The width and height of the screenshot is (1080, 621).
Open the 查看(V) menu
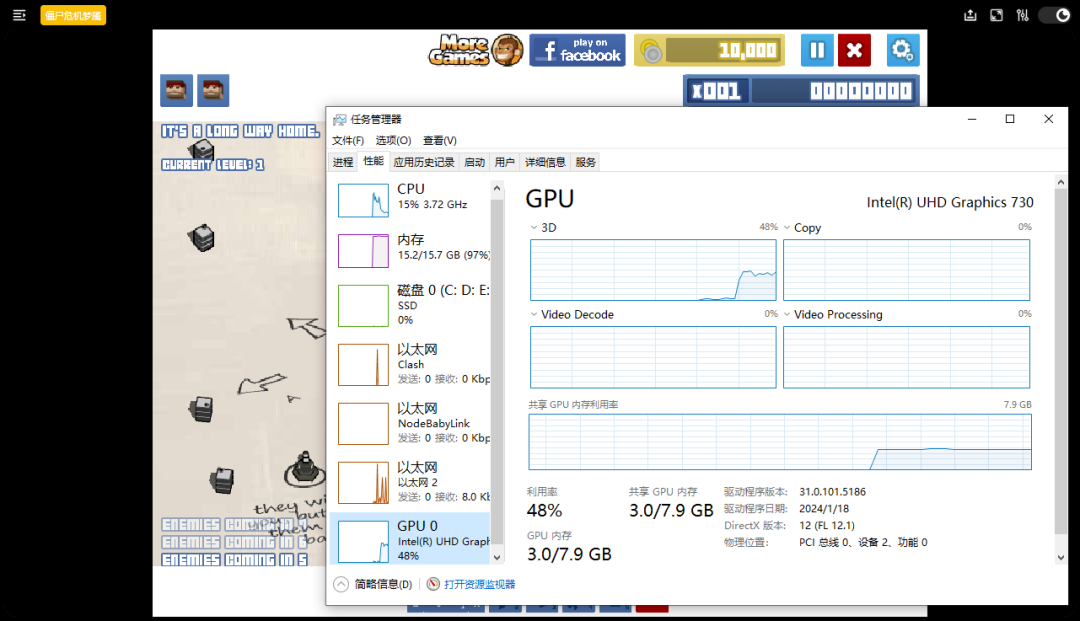pos(439,140)
